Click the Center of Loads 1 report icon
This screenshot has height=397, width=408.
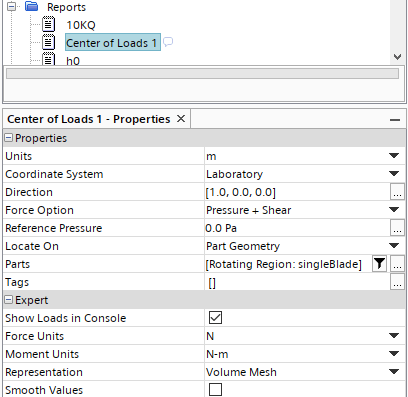pyautogui.click(x=49, y=42)
